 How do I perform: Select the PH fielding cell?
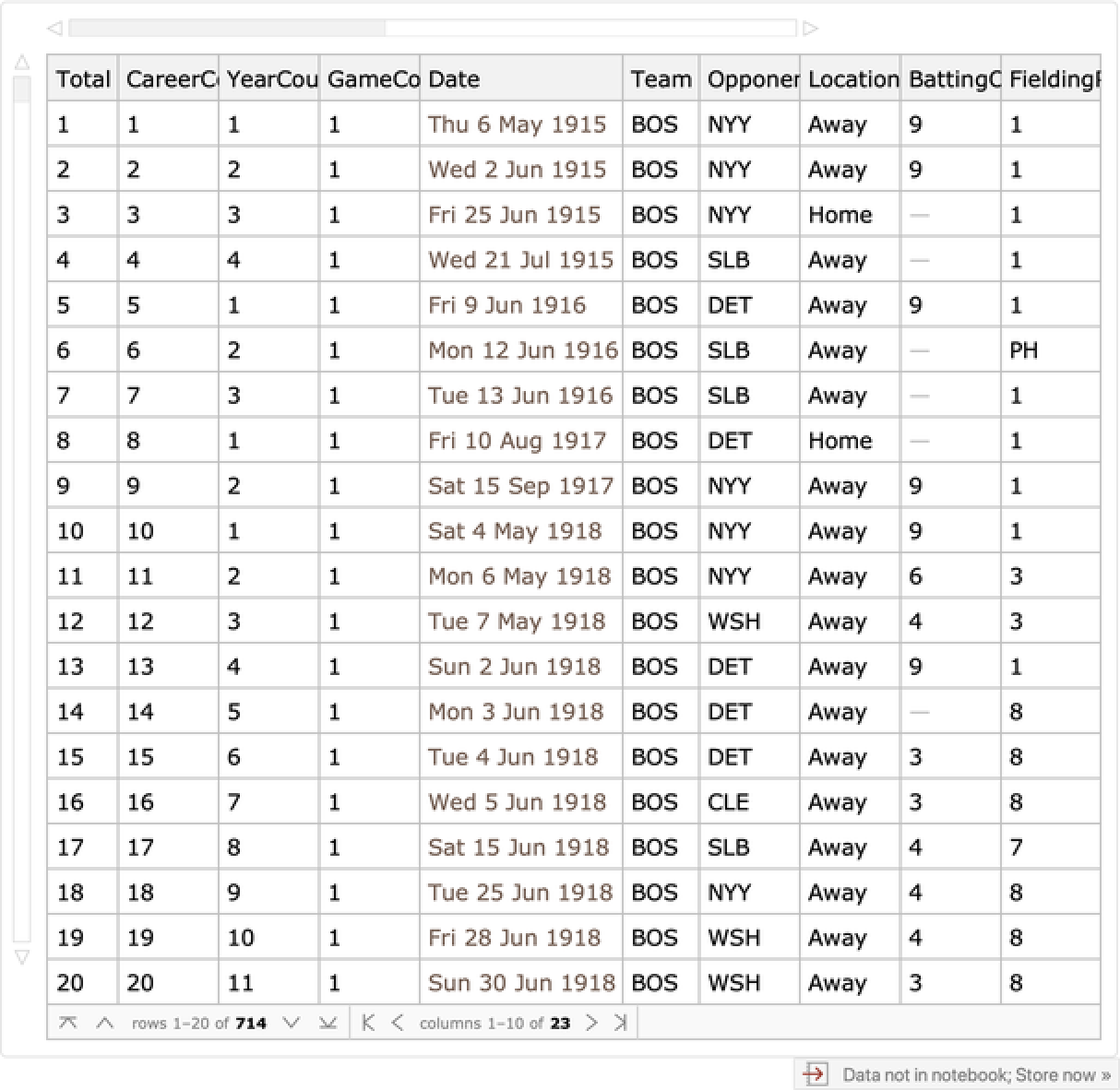1023,350
